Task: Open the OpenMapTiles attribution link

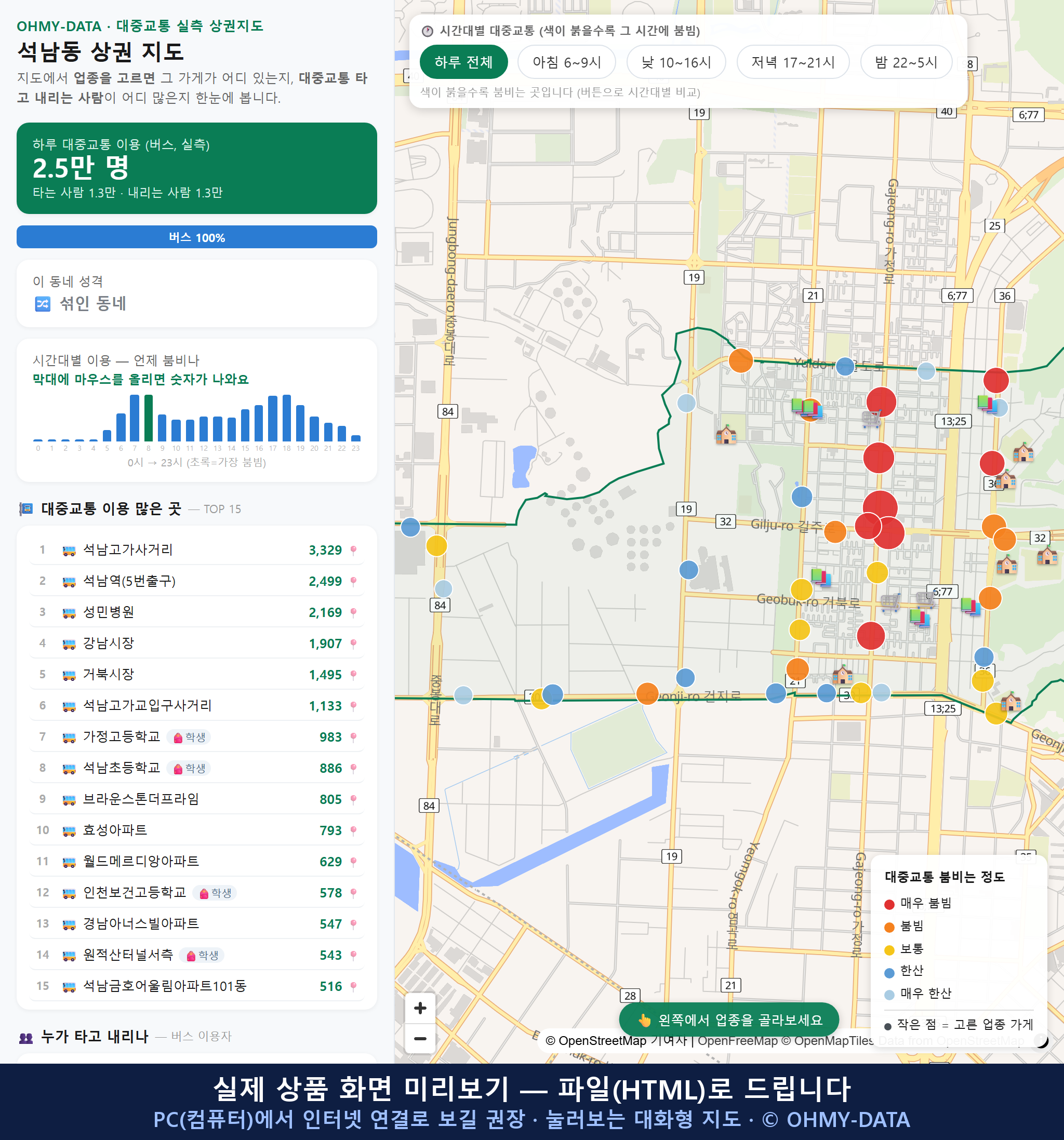Action: pos(828,1040)
